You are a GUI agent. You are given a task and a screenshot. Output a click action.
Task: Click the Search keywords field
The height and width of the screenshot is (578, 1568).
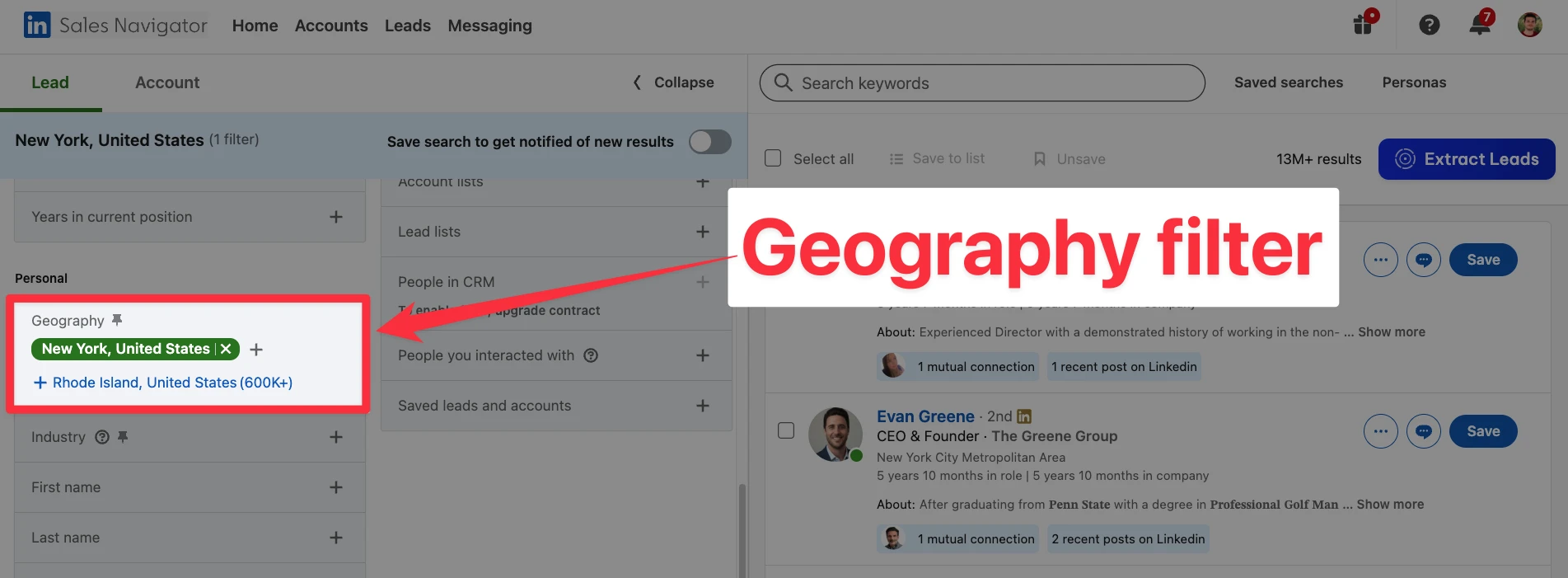(982, 82)
